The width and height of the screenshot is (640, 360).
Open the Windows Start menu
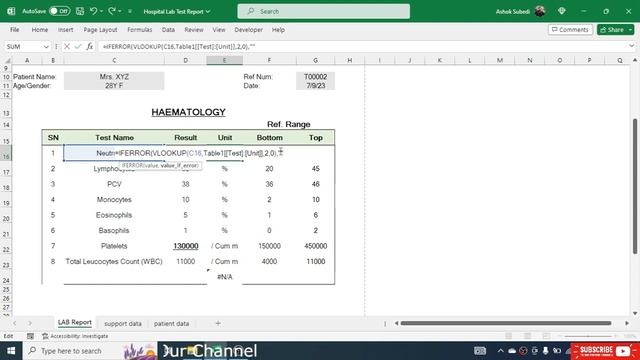tap(11, 351)
